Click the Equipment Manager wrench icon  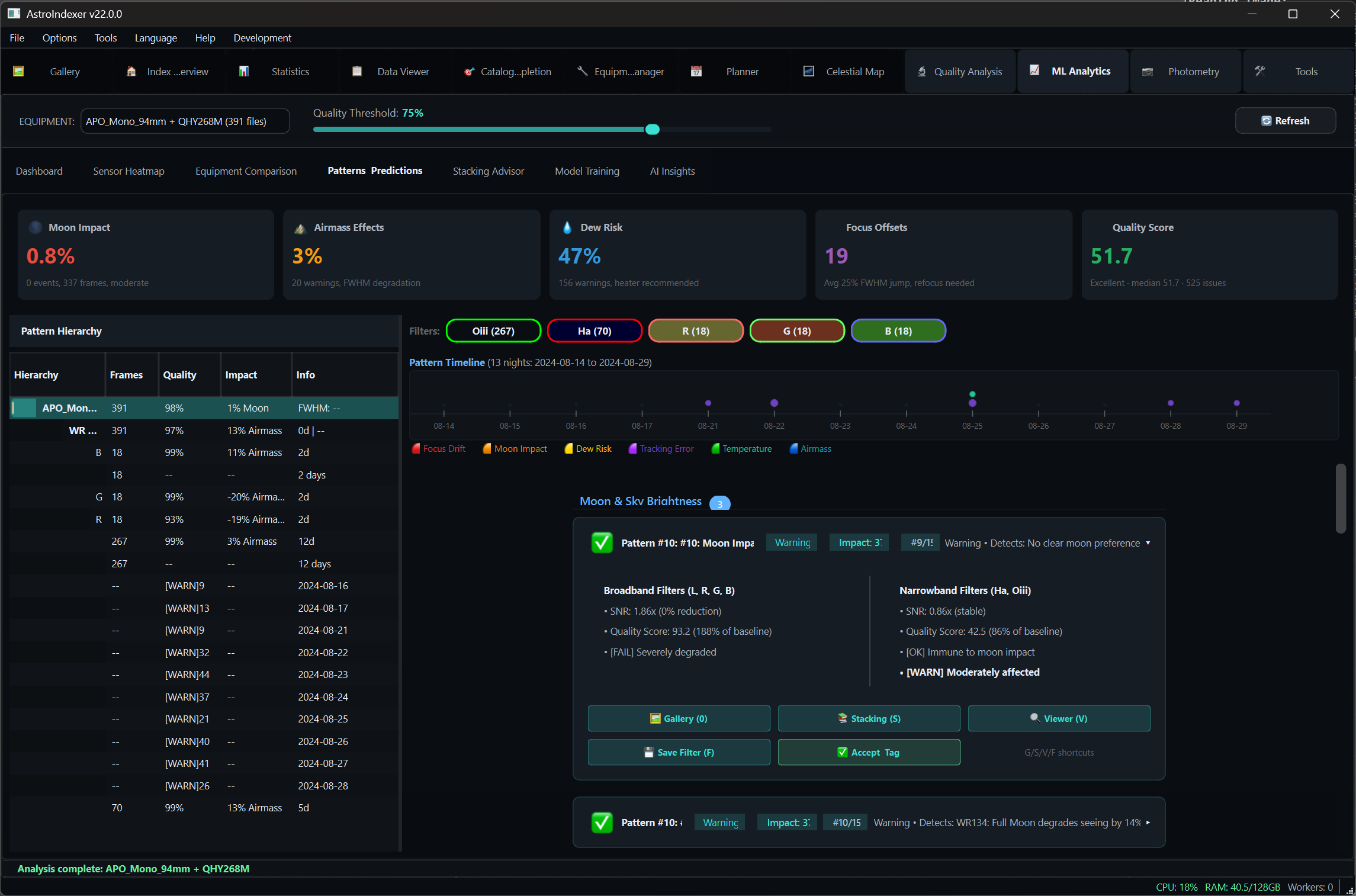(582, 71)
